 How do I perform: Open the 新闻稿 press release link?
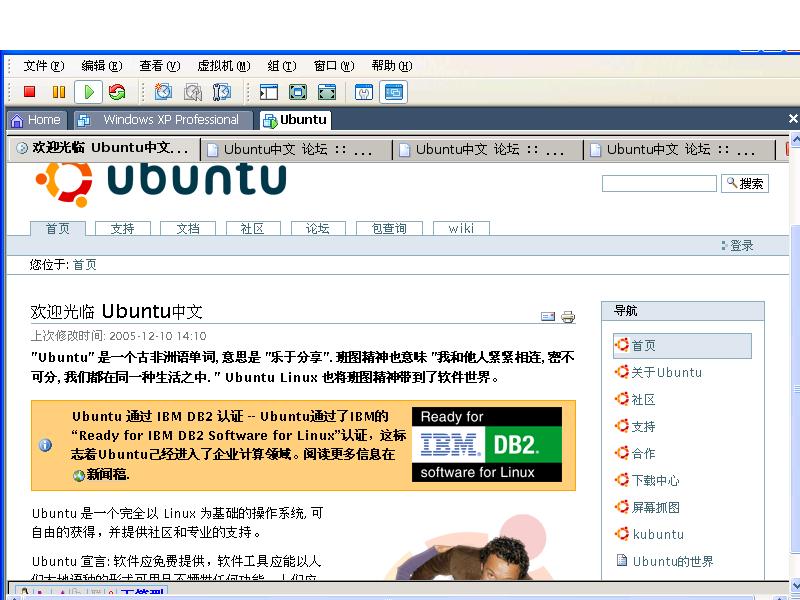pos(108,474)
